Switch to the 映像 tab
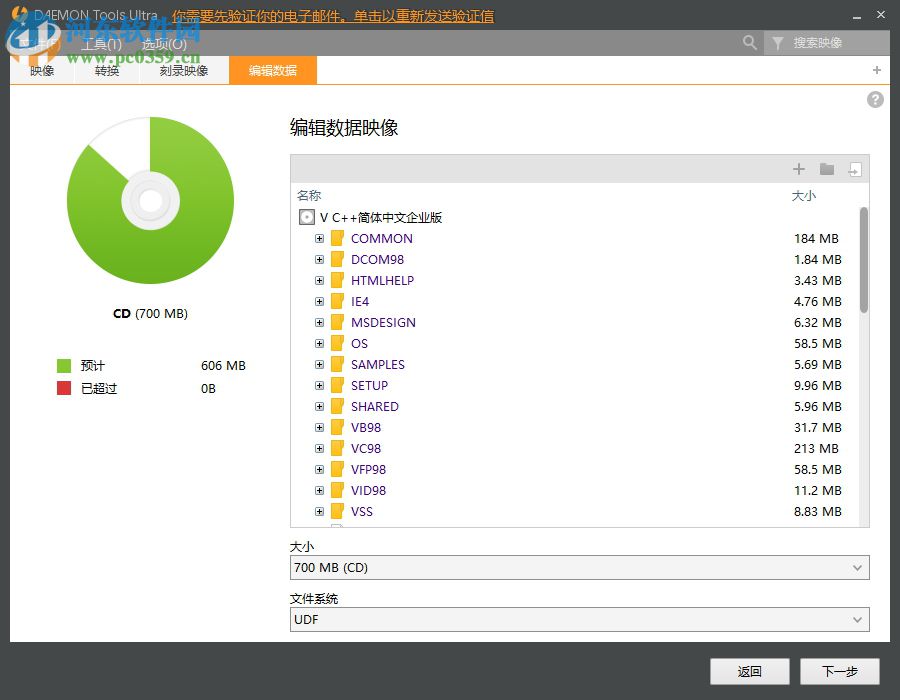The width and height of the screenshot is (900, 700). 41,70
